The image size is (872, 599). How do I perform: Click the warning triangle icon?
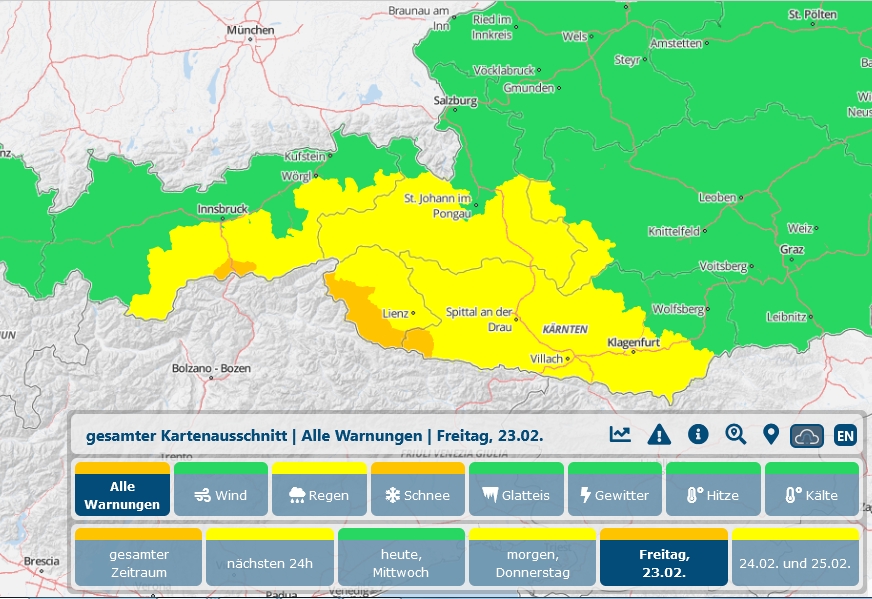point(658,433)
